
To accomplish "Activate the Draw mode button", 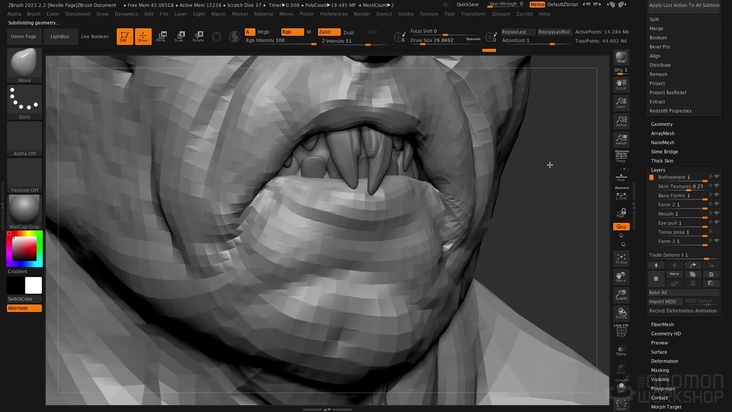I will coord(143,37).
